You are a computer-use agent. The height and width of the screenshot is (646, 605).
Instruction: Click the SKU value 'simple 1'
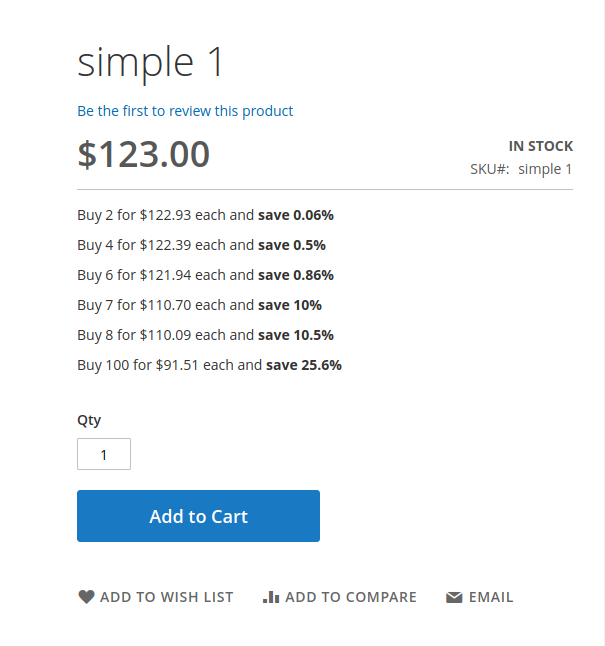(x=545, y=169)
